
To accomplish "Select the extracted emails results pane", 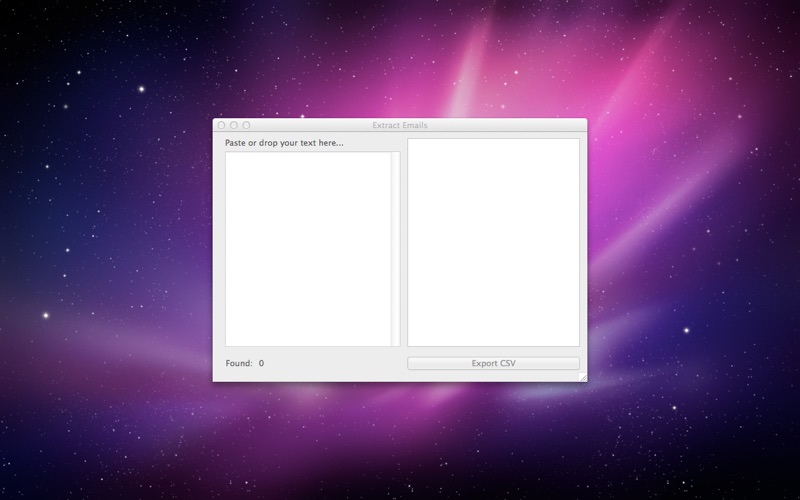I will (493, 242).
